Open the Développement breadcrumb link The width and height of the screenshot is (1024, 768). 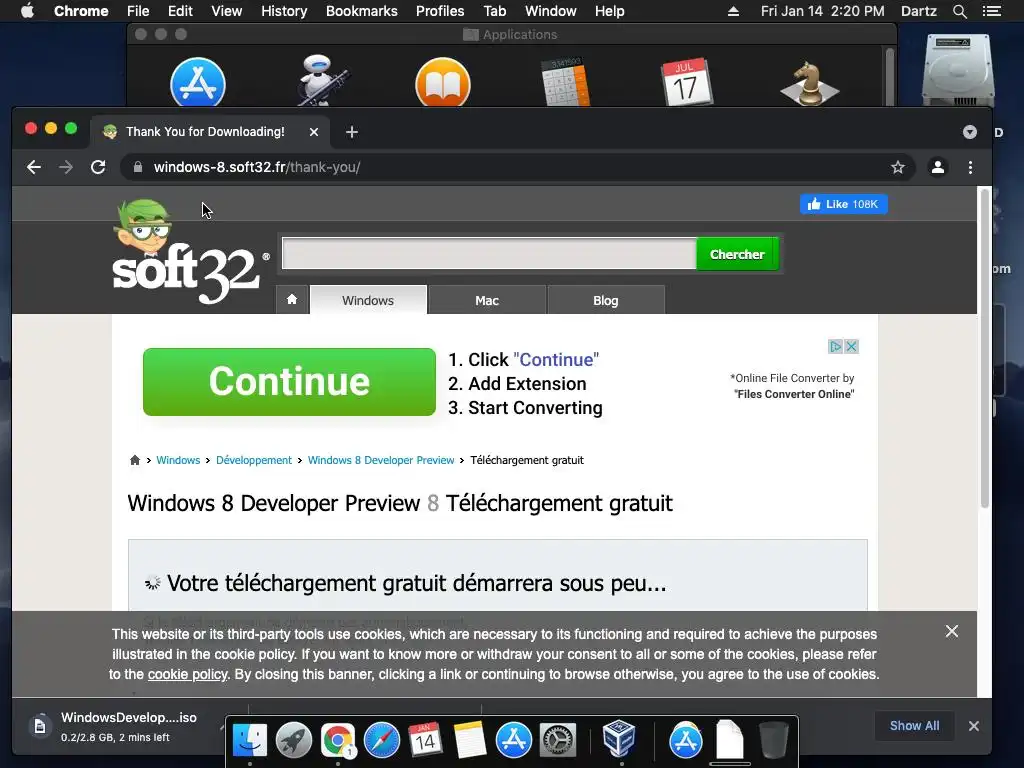tap(254, 460)
